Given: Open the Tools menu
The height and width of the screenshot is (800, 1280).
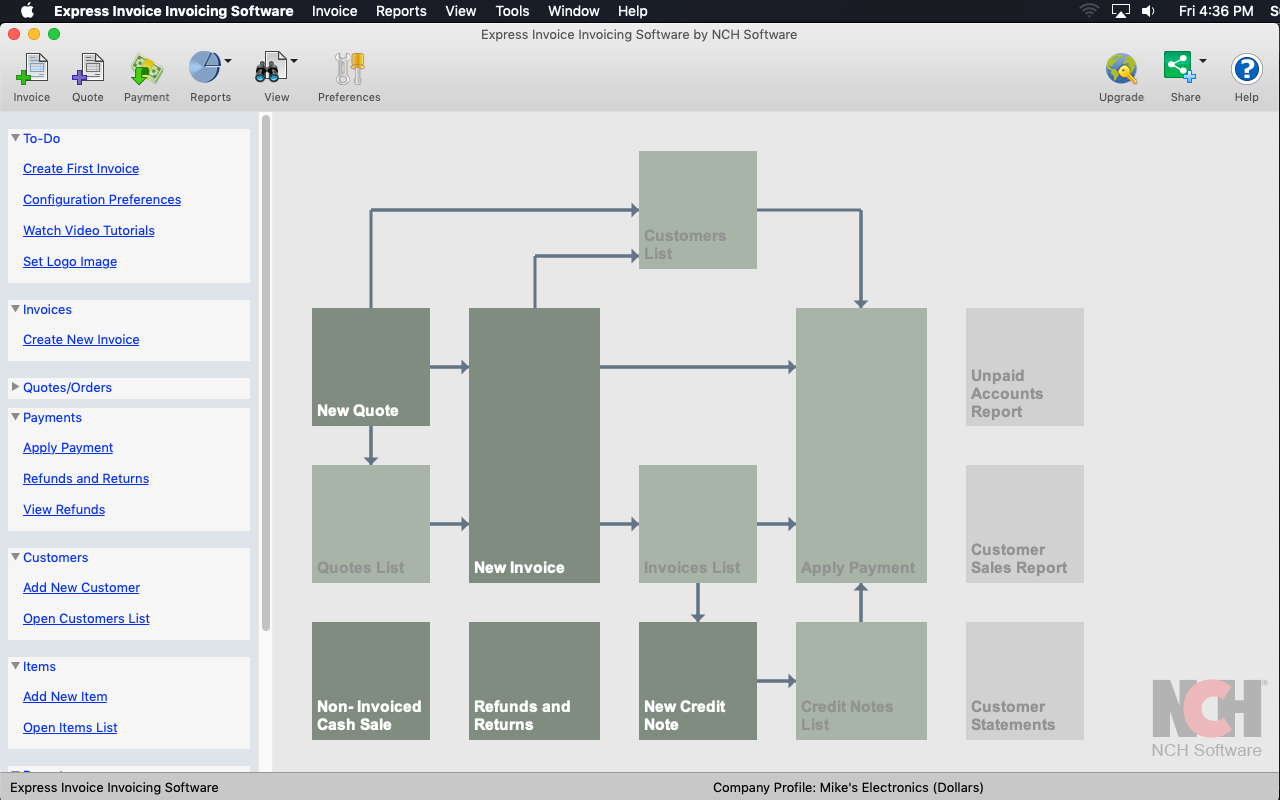Looking at the screenshot, I should pyautogui.click(x=512, y=11).
